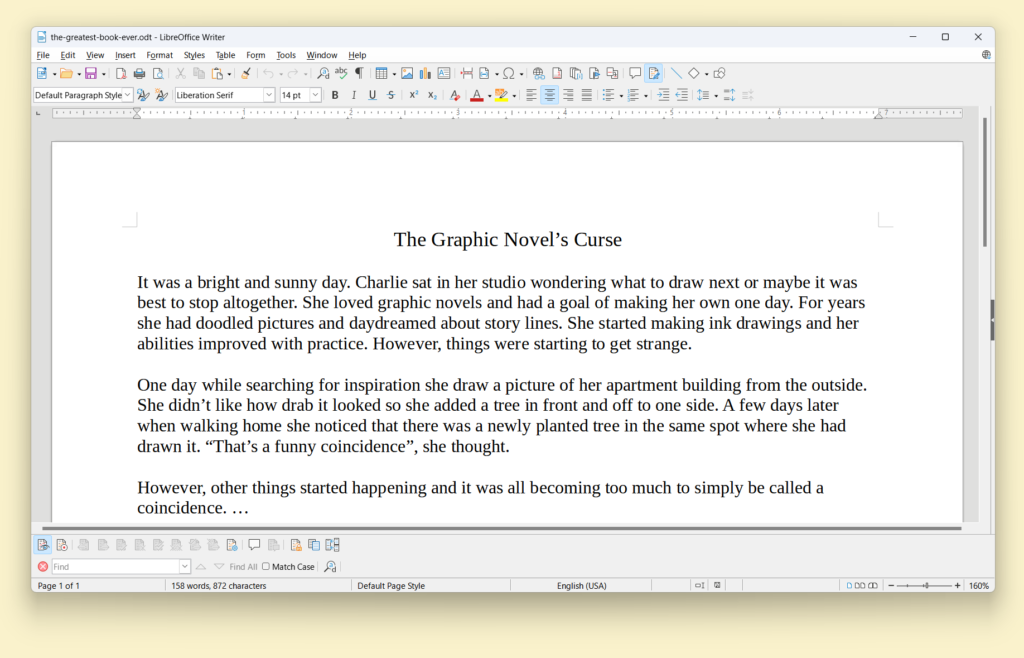Expand the Liberation Serif font name list
Screen dimensions: 1024x658
[269, 95]
